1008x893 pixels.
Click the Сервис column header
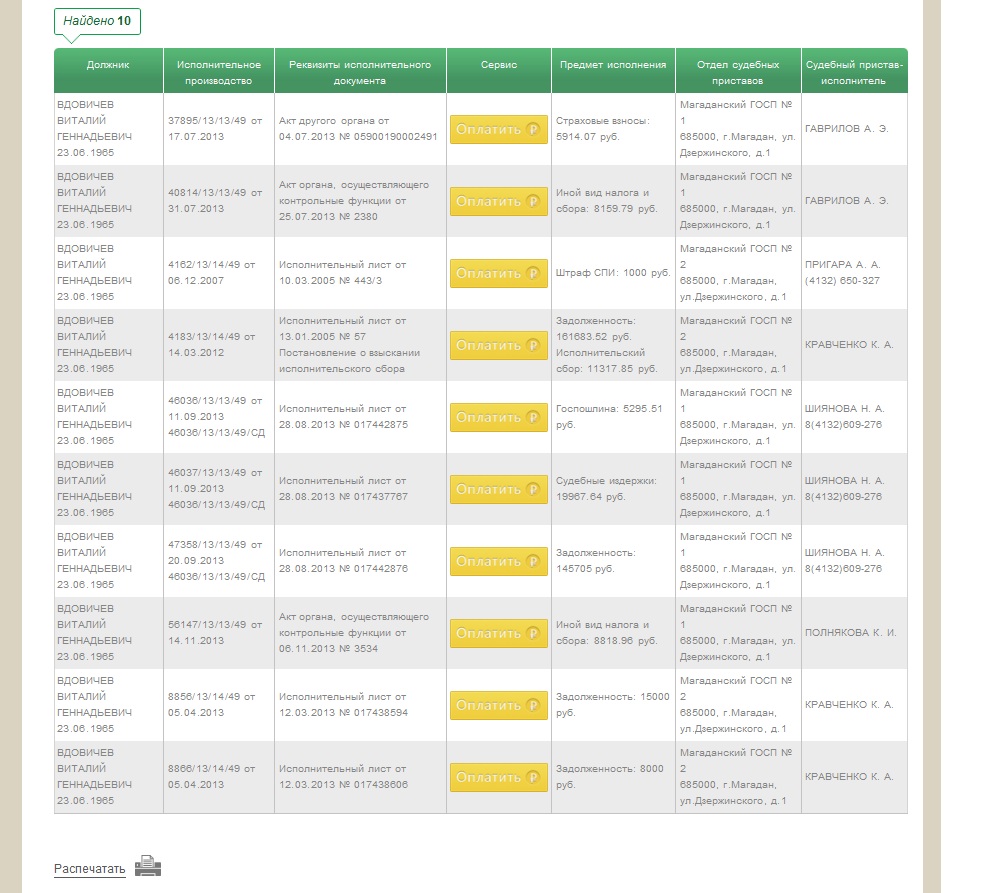tap(498, 65)
